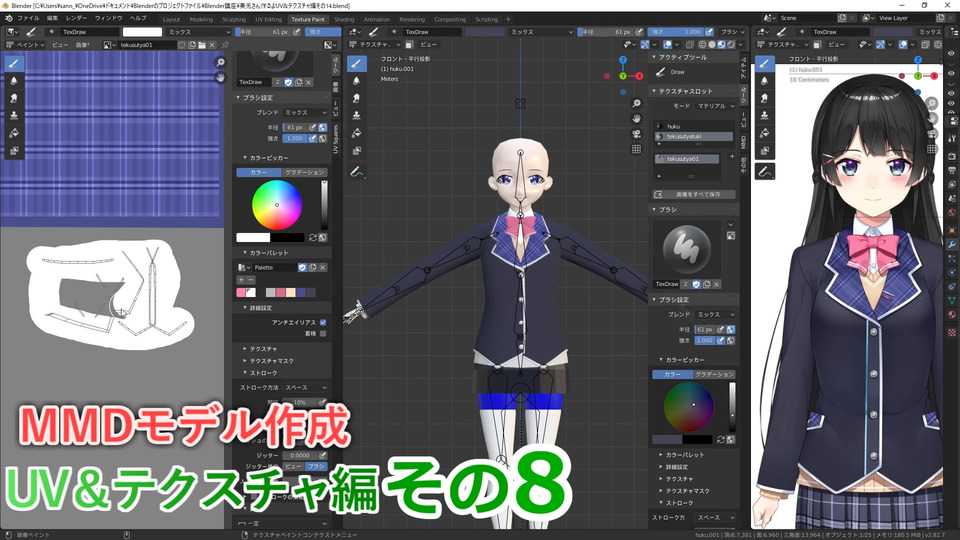Enable wireframe shading in center viewport header

(x=702, y=45)
